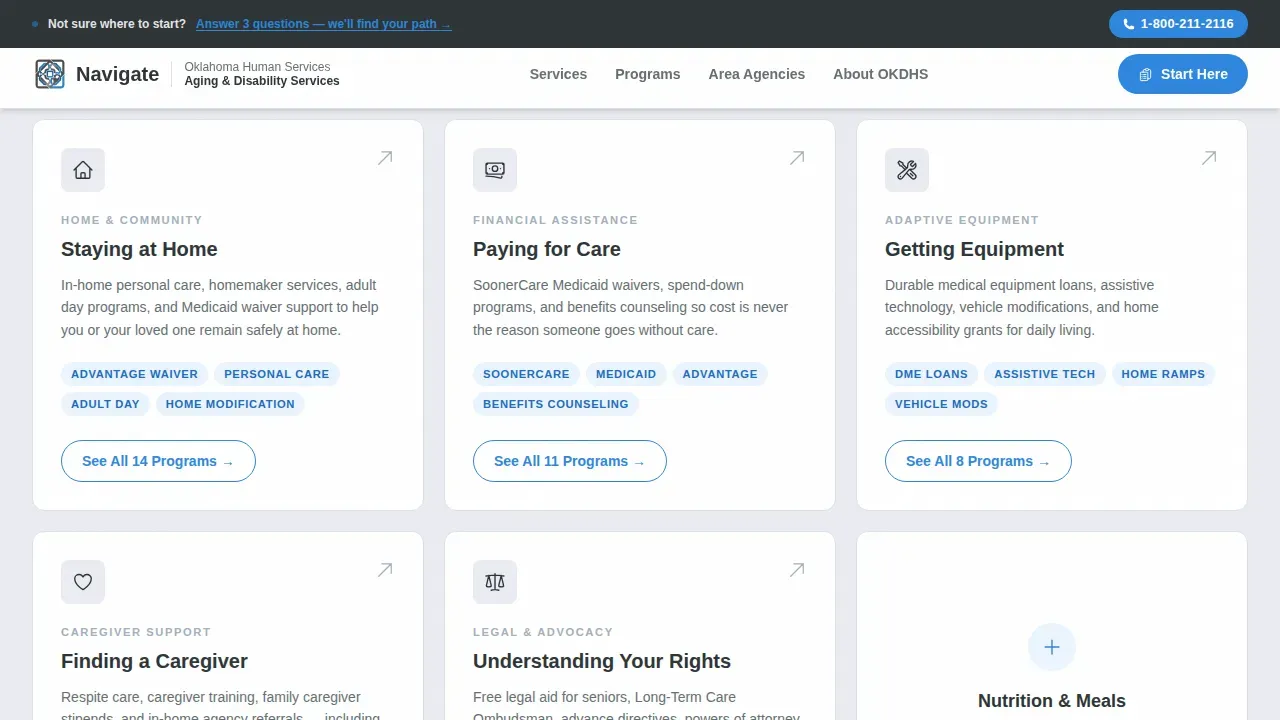
Task: Click the plus icon above Nutrition & Meals
Action: pos(1052,647)
